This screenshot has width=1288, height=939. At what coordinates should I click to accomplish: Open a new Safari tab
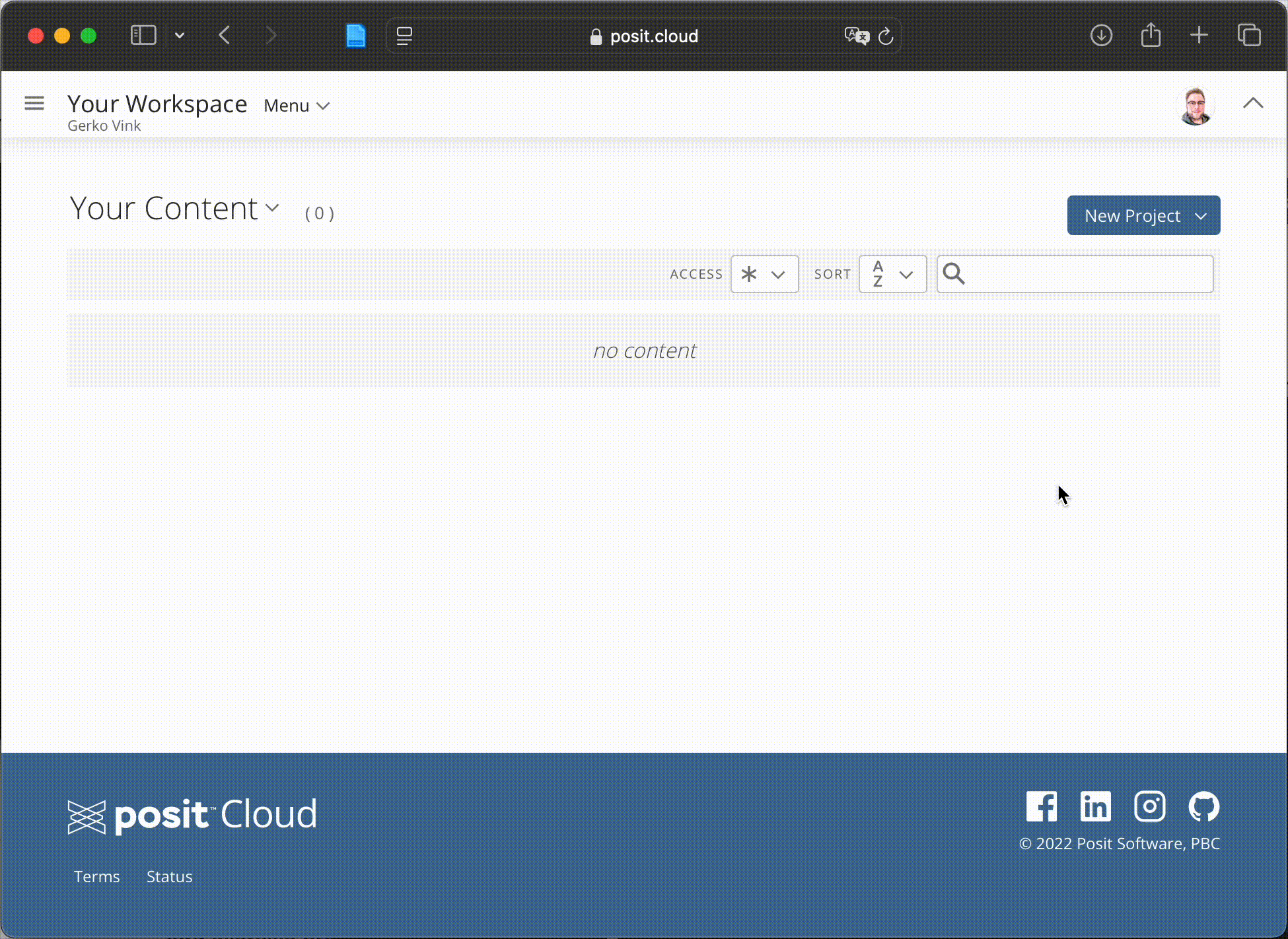[1199, 35]
